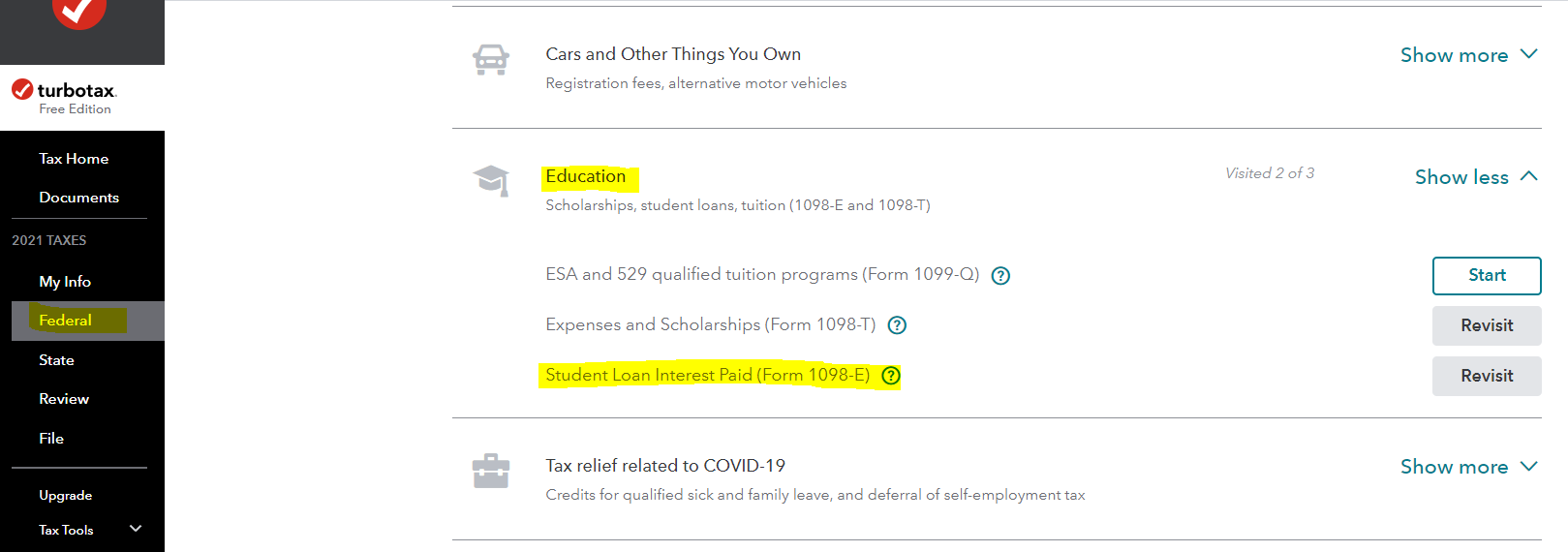The image size is (1568, 552).
Task: Revisit Student Loan Interest Paid 1098-E
Action: pyautogui.click(x=1487, y=377)
